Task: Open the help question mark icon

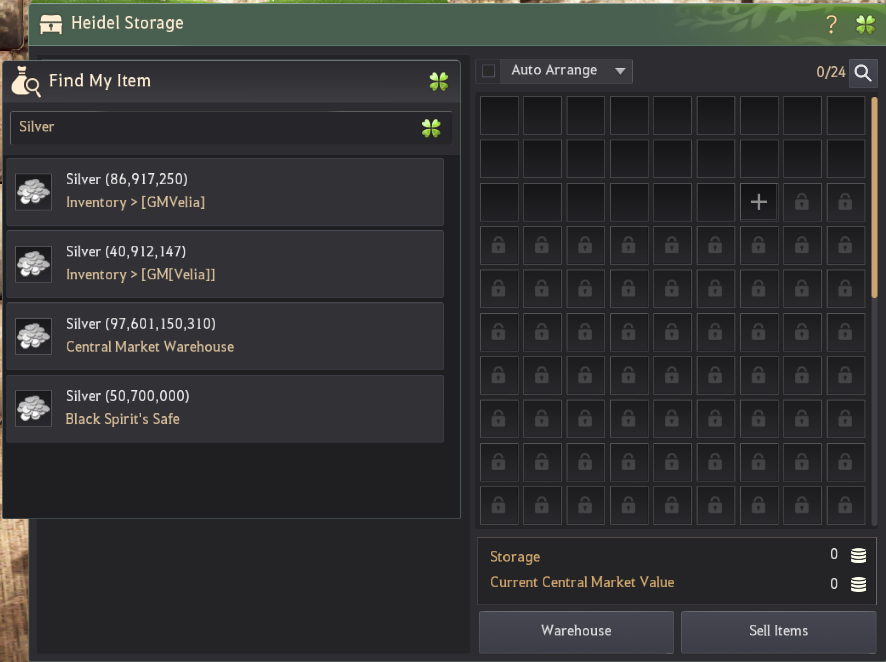Action: click(x=831, y=24)
